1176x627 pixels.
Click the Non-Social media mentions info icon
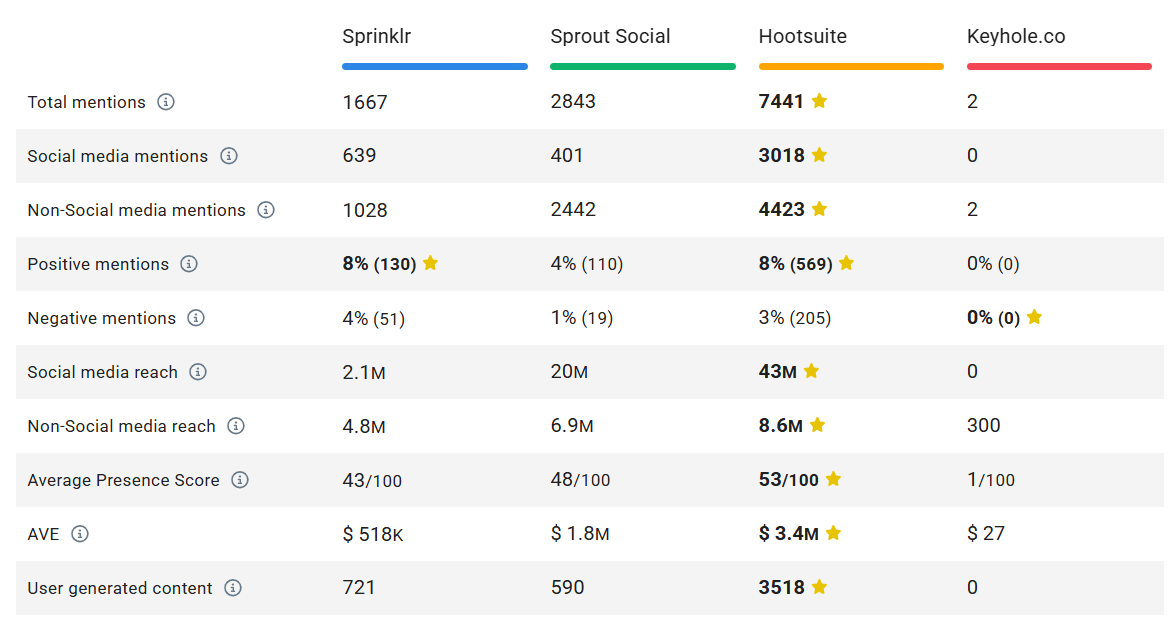(x=266, y=210)
